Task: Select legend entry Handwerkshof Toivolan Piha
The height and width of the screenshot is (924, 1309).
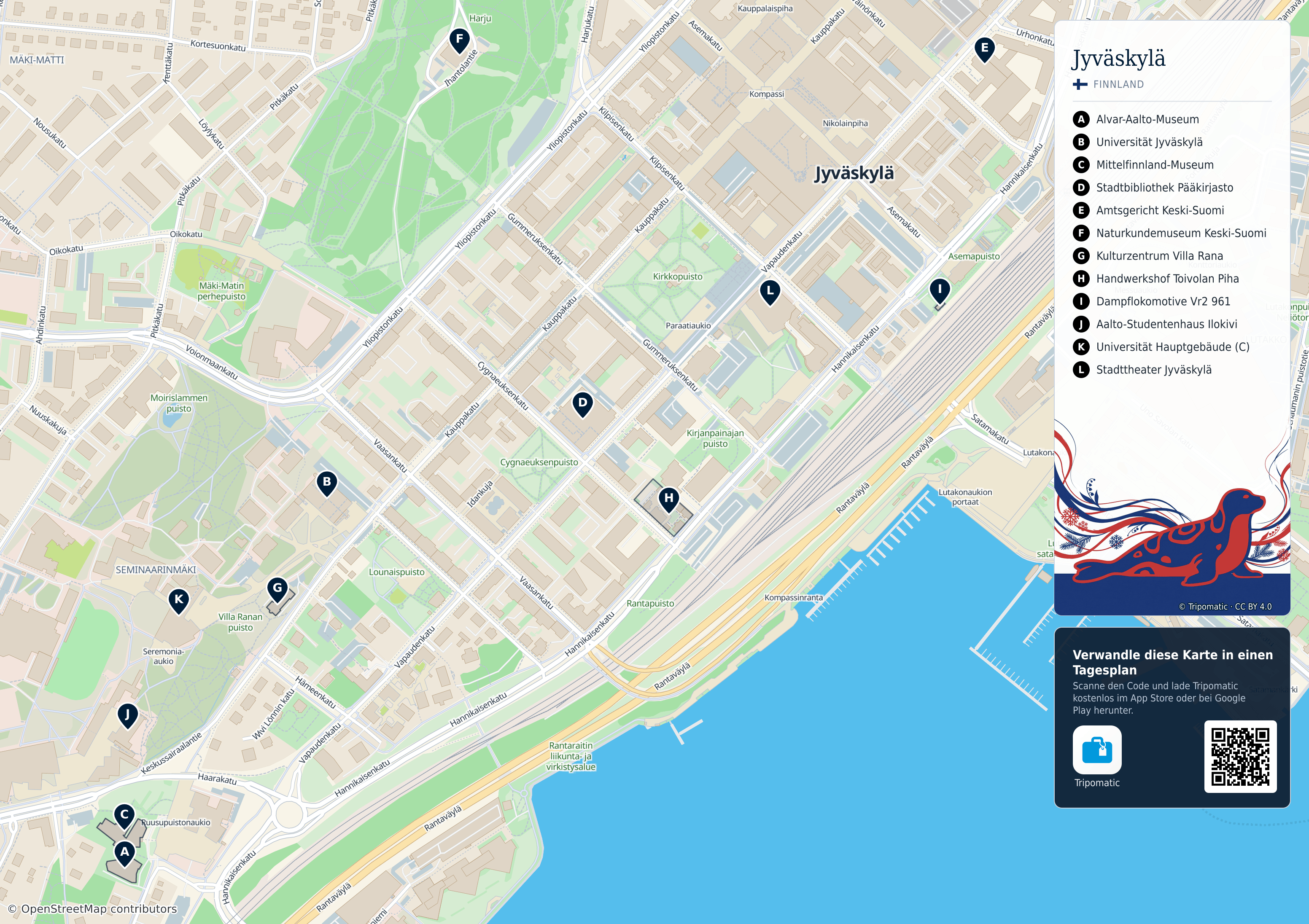Action: tap(1167, 279)
